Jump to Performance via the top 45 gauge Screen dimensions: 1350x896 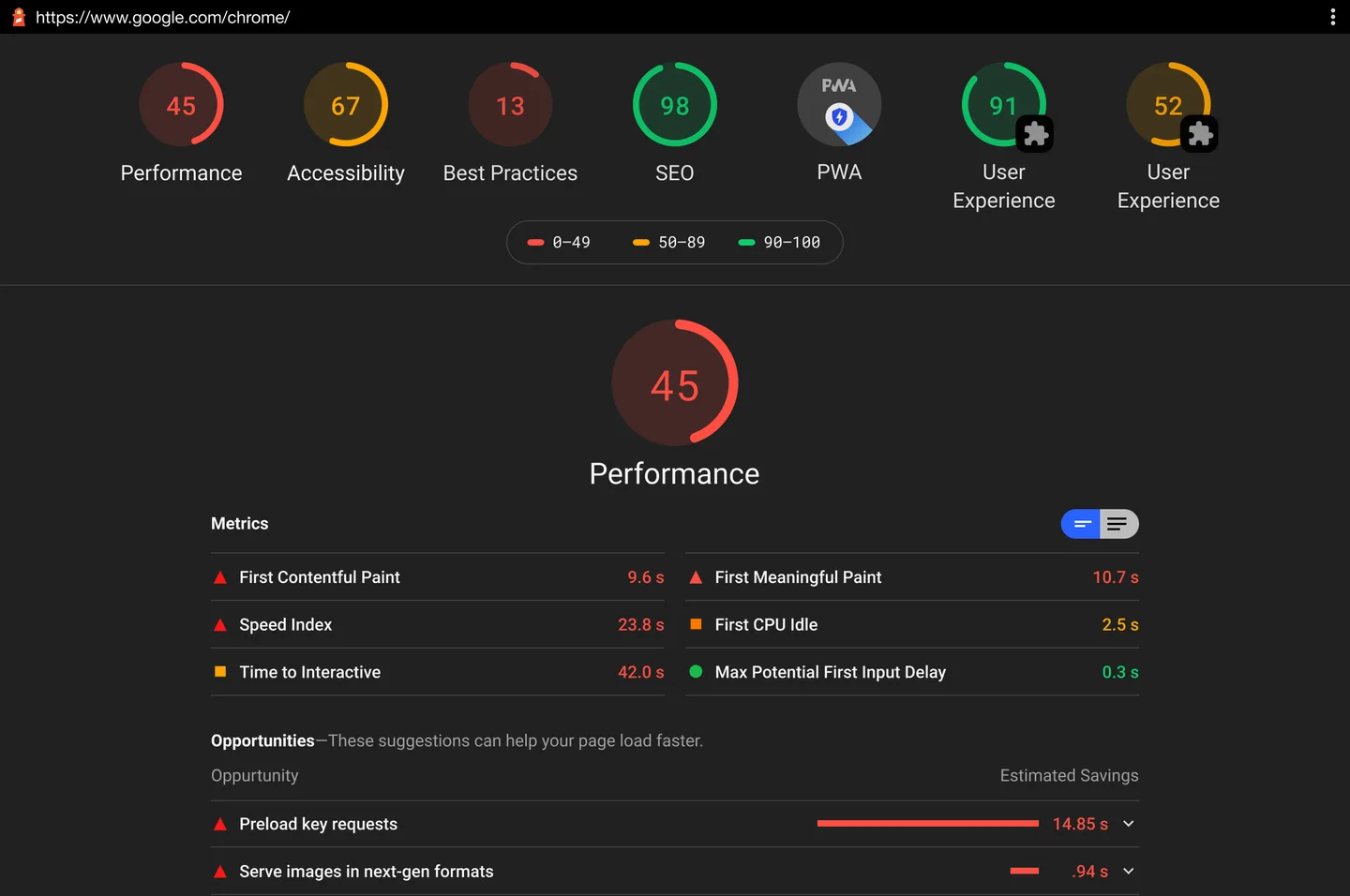tap(181, 104)
